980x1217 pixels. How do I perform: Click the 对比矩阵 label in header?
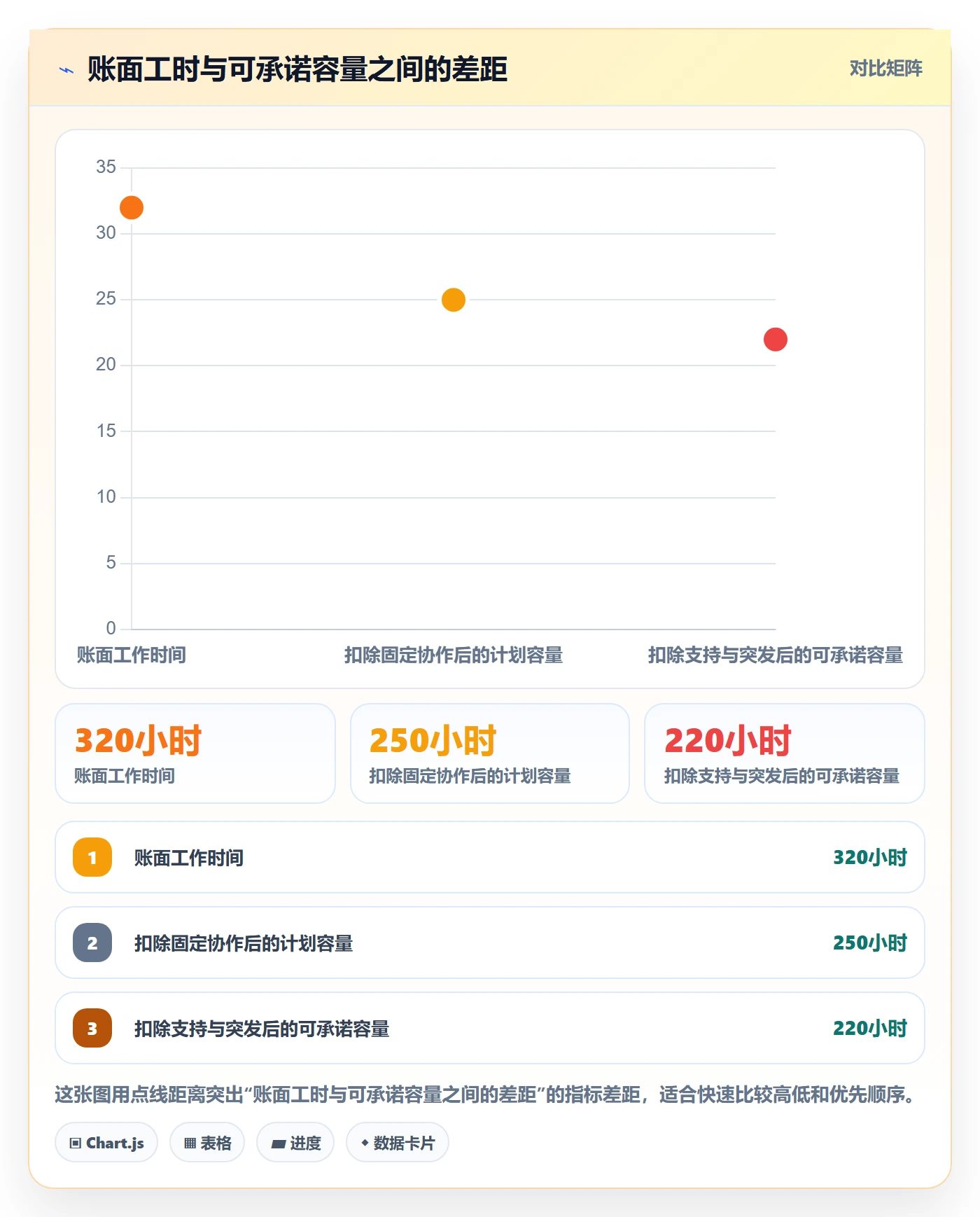point(885,69)
